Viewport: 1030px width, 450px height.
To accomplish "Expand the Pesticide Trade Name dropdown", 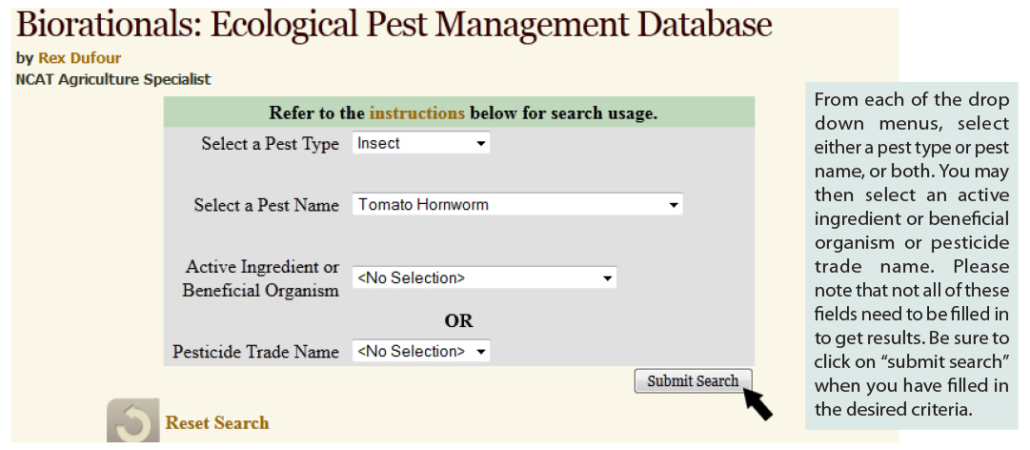I will (421, 351).
